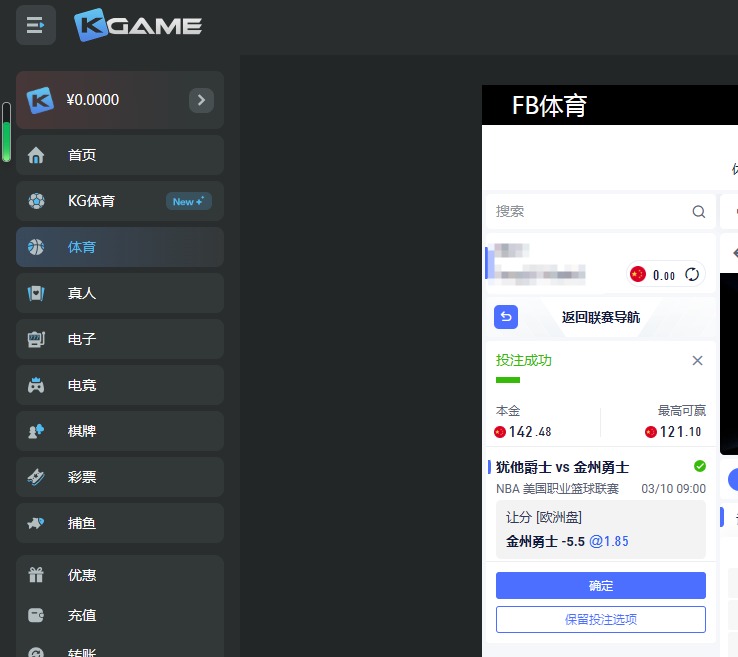Open the 捕鱼 fishing menu item
Image resolution: width=738 pixels, height=657 pixels.
coord(120,523)
